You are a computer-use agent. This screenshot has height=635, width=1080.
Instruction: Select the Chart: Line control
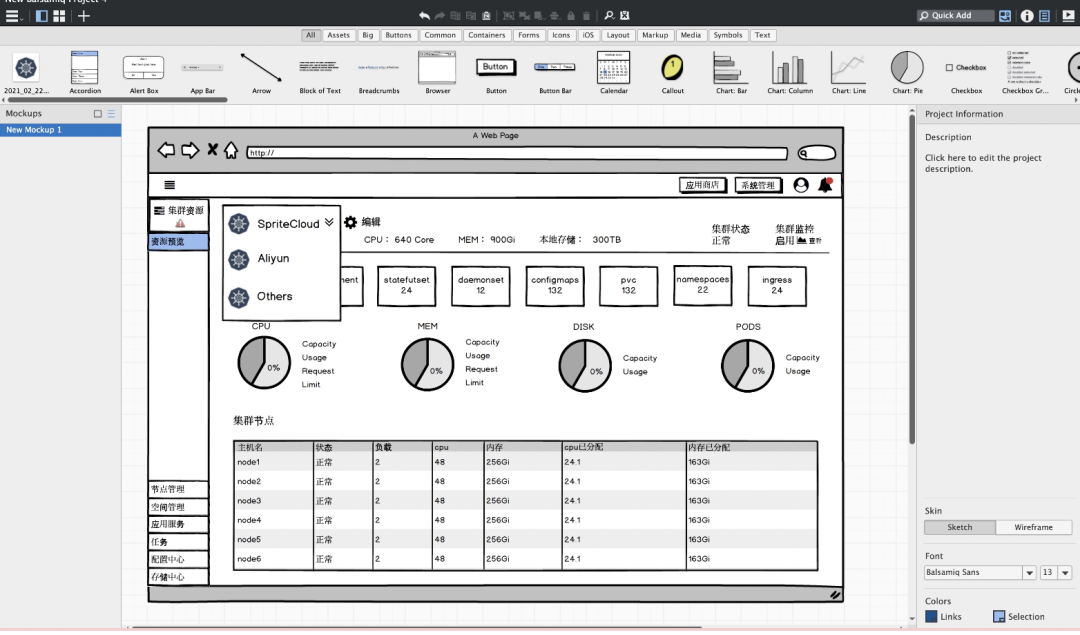(849, 72)
